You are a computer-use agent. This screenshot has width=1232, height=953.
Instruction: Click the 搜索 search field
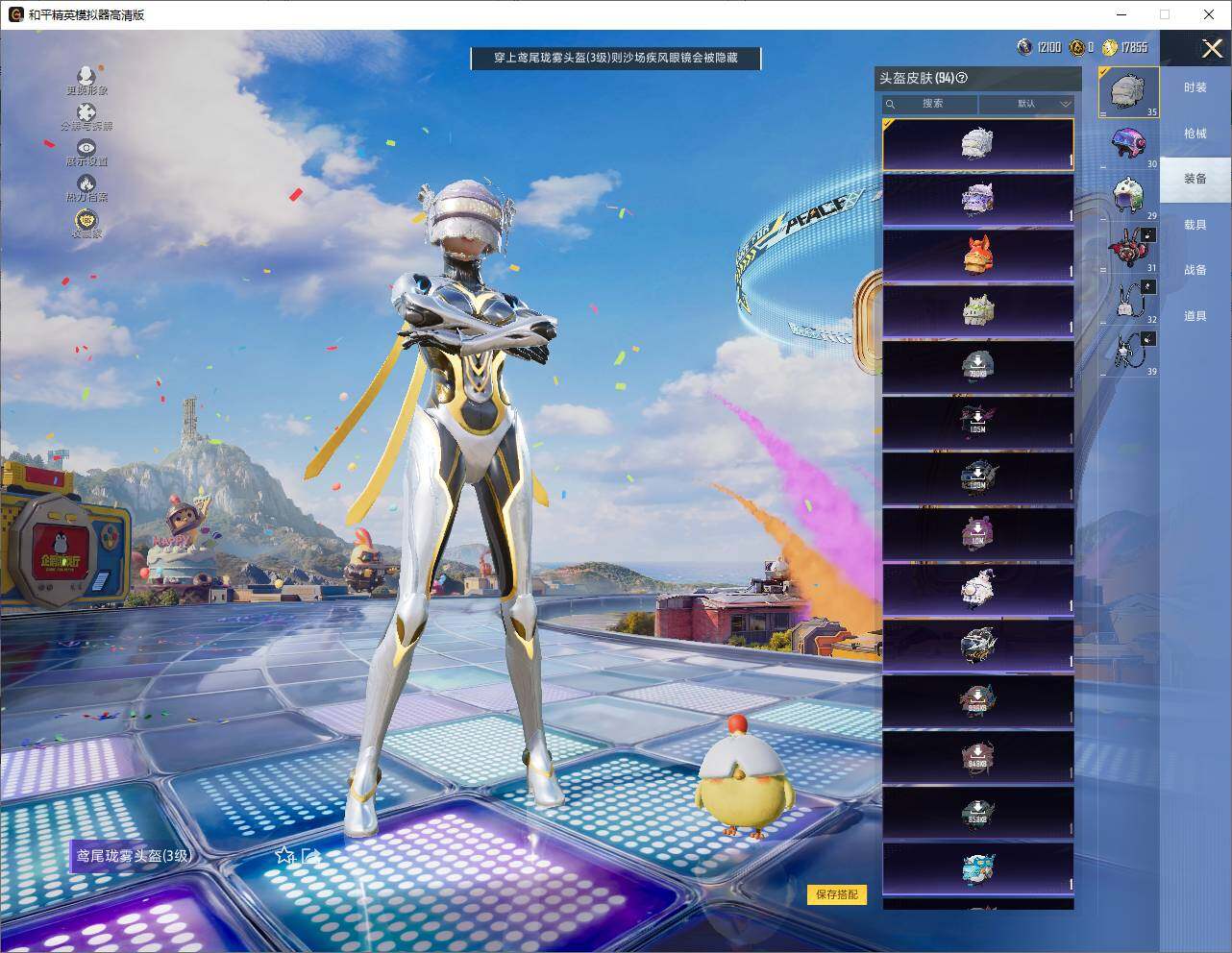click(x=930, y=104)
